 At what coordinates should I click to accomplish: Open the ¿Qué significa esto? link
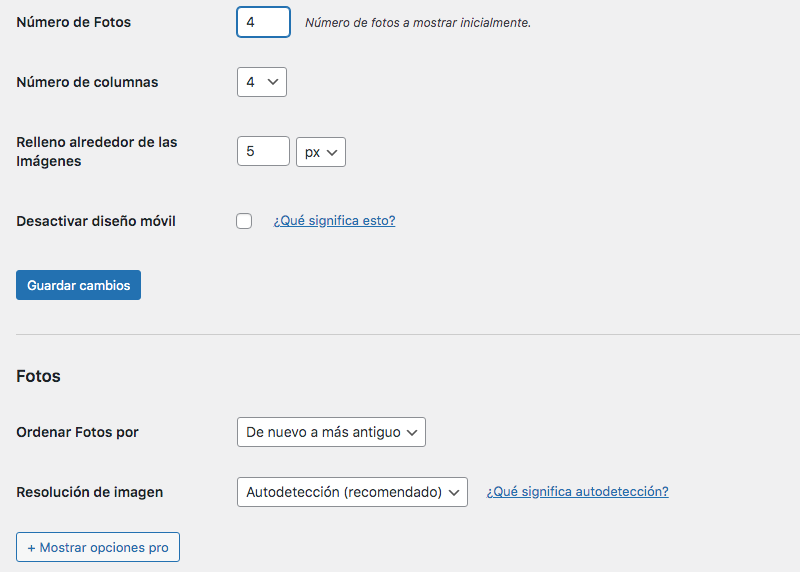click(334, 220)
